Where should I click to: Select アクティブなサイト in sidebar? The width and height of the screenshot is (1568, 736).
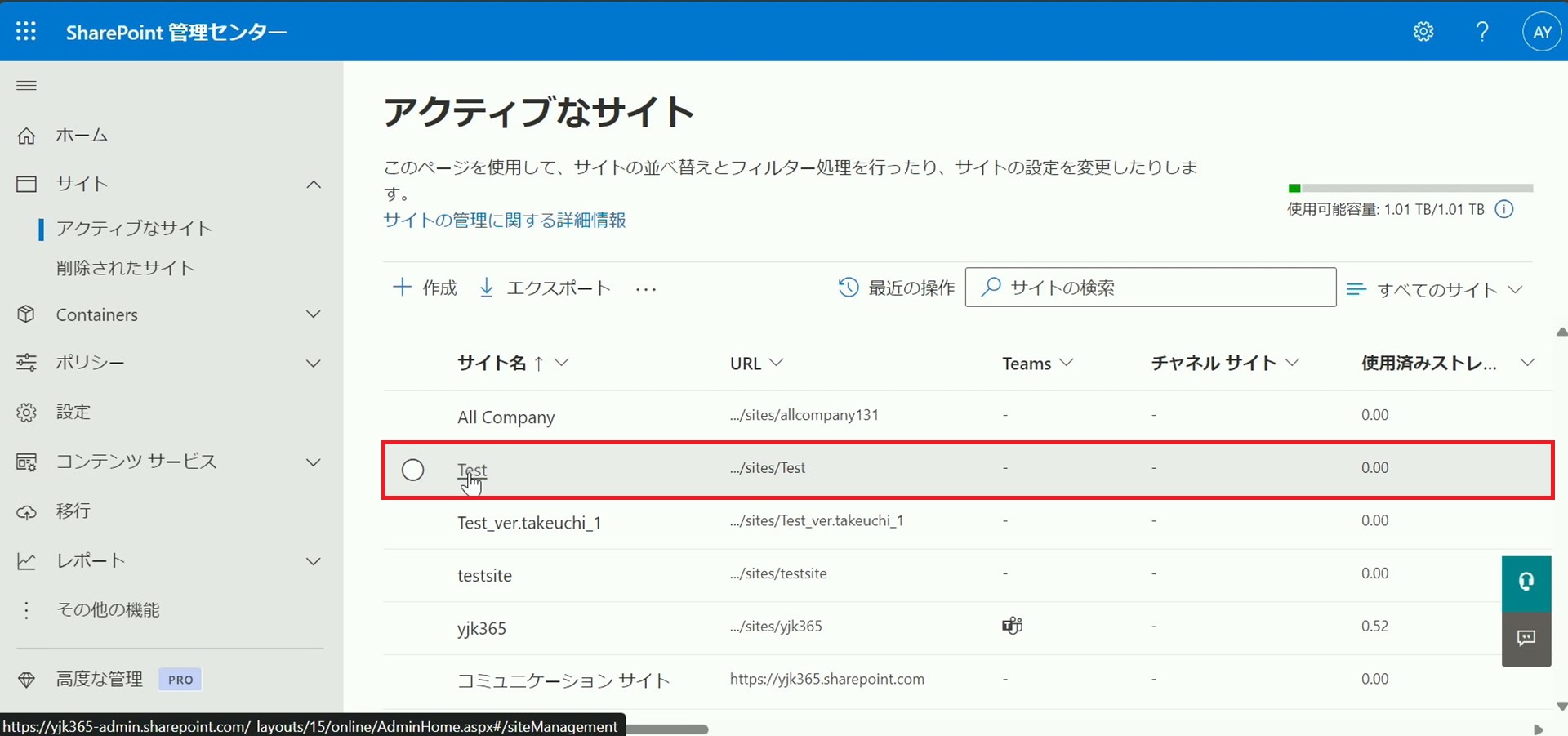[x=134, y=229]
